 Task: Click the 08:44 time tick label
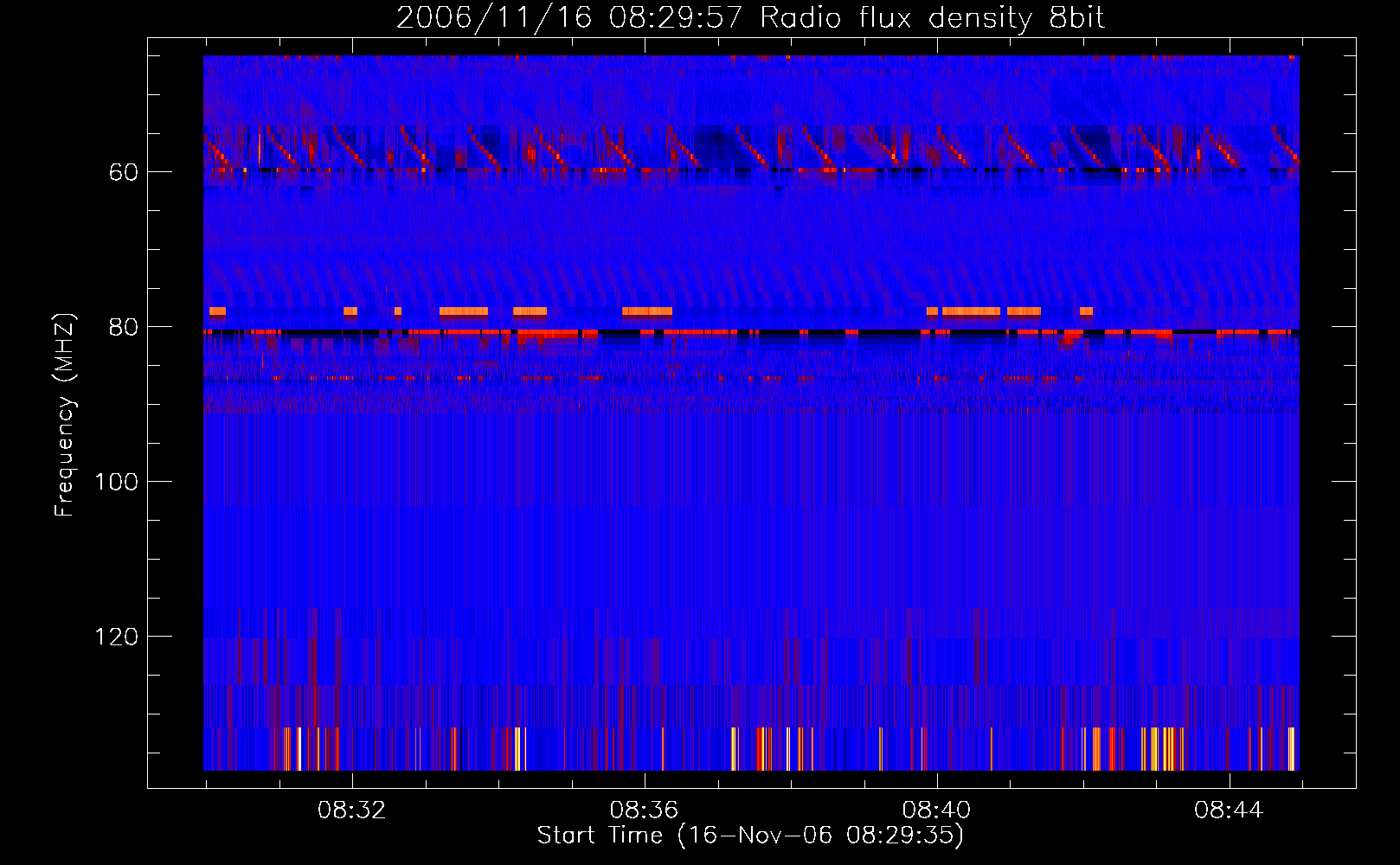(x=1229, y=811)
